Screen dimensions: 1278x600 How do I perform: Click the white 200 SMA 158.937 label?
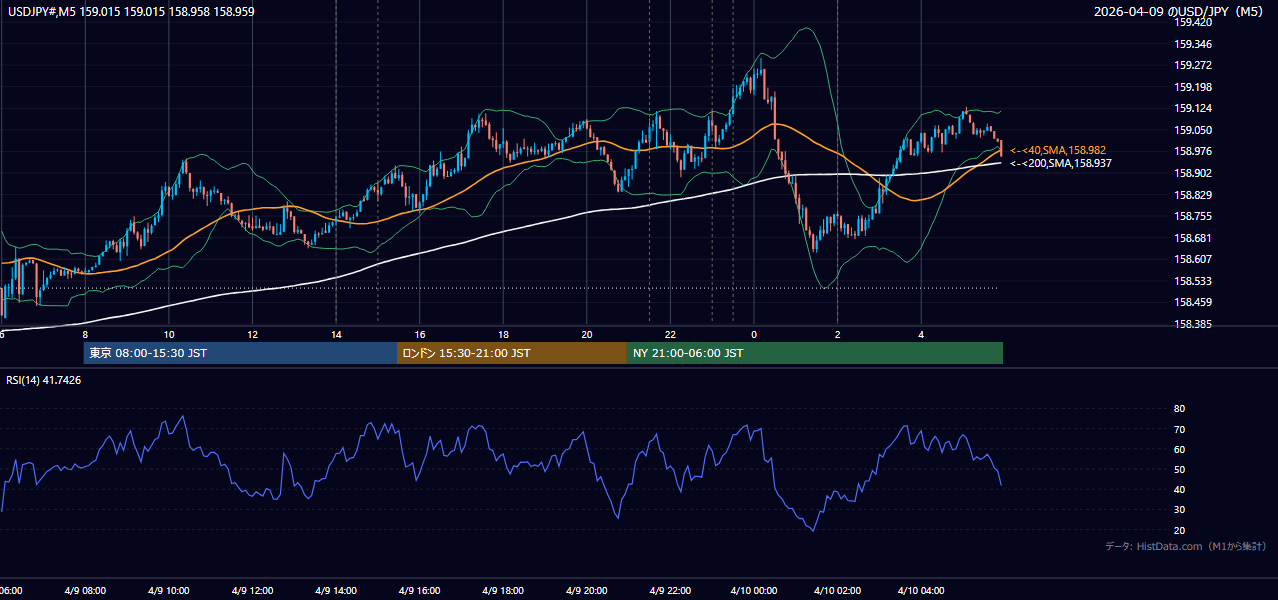click(x=1060, y=163)
